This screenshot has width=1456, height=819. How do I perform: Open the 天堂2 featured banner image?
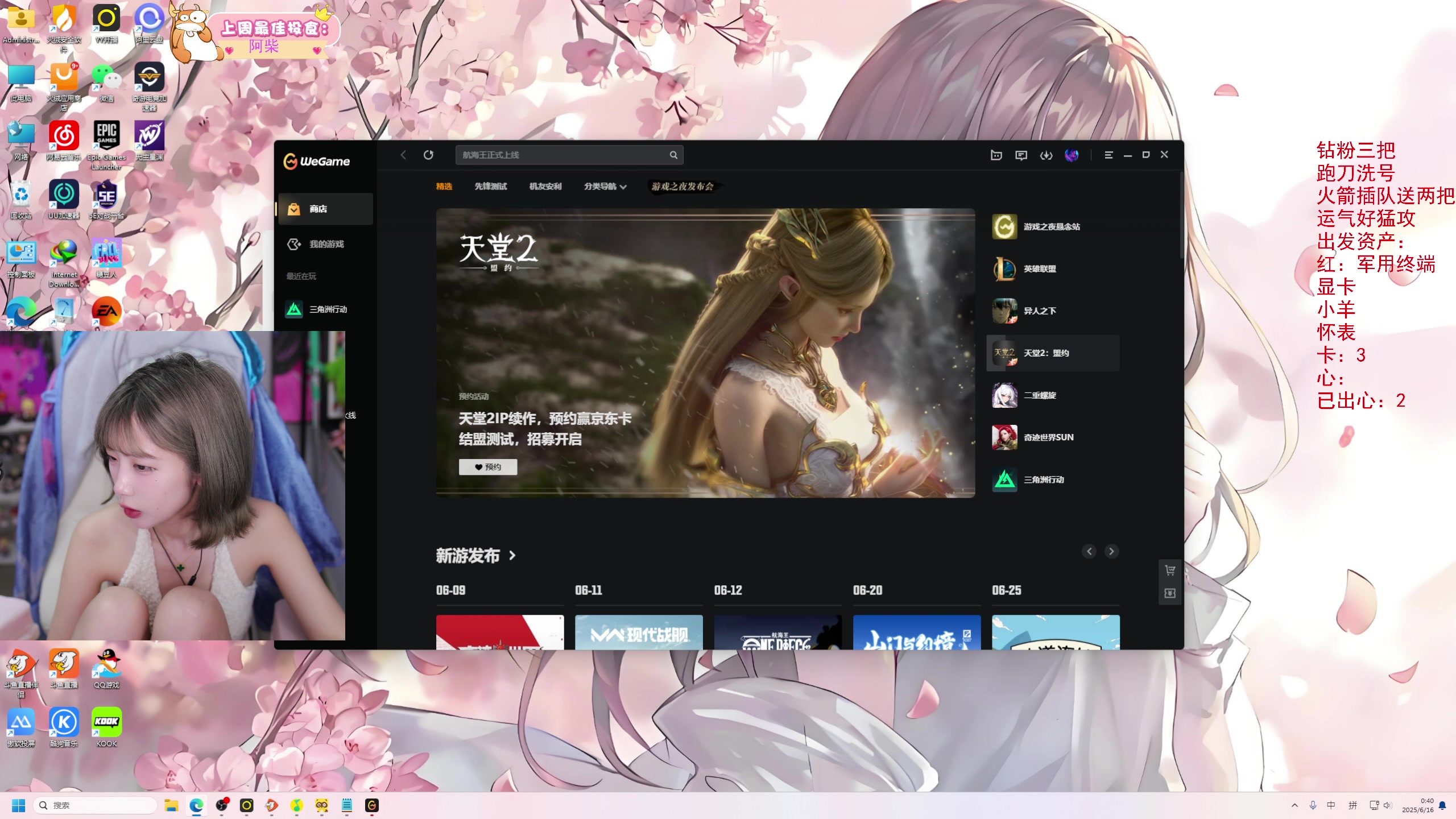pyautogui.click(x=705, y=353)
